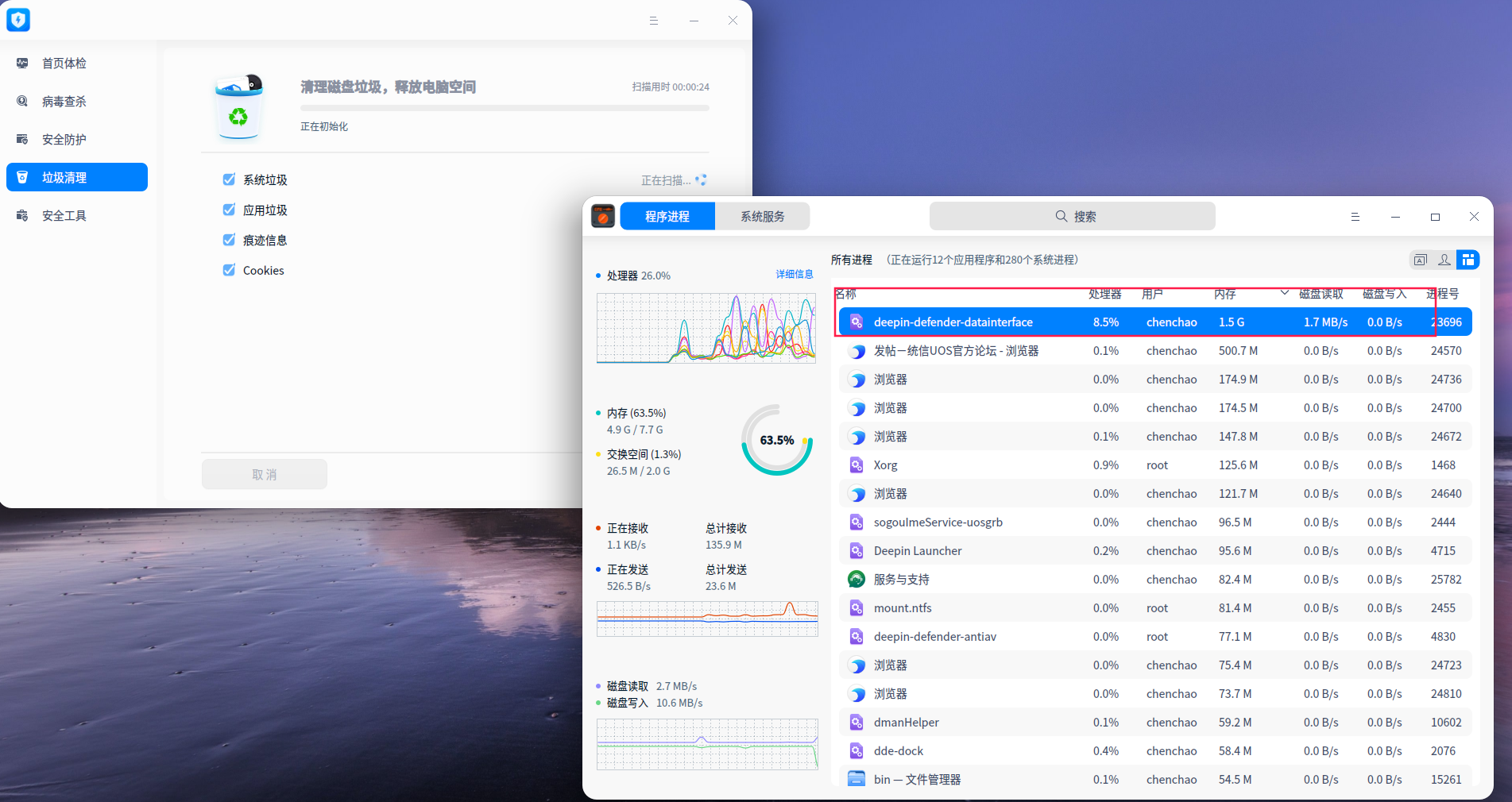Screen dimensions: 1512x802
Task: Uncheck the 系统垃圾 checkbox
Action: pos(229,179)
